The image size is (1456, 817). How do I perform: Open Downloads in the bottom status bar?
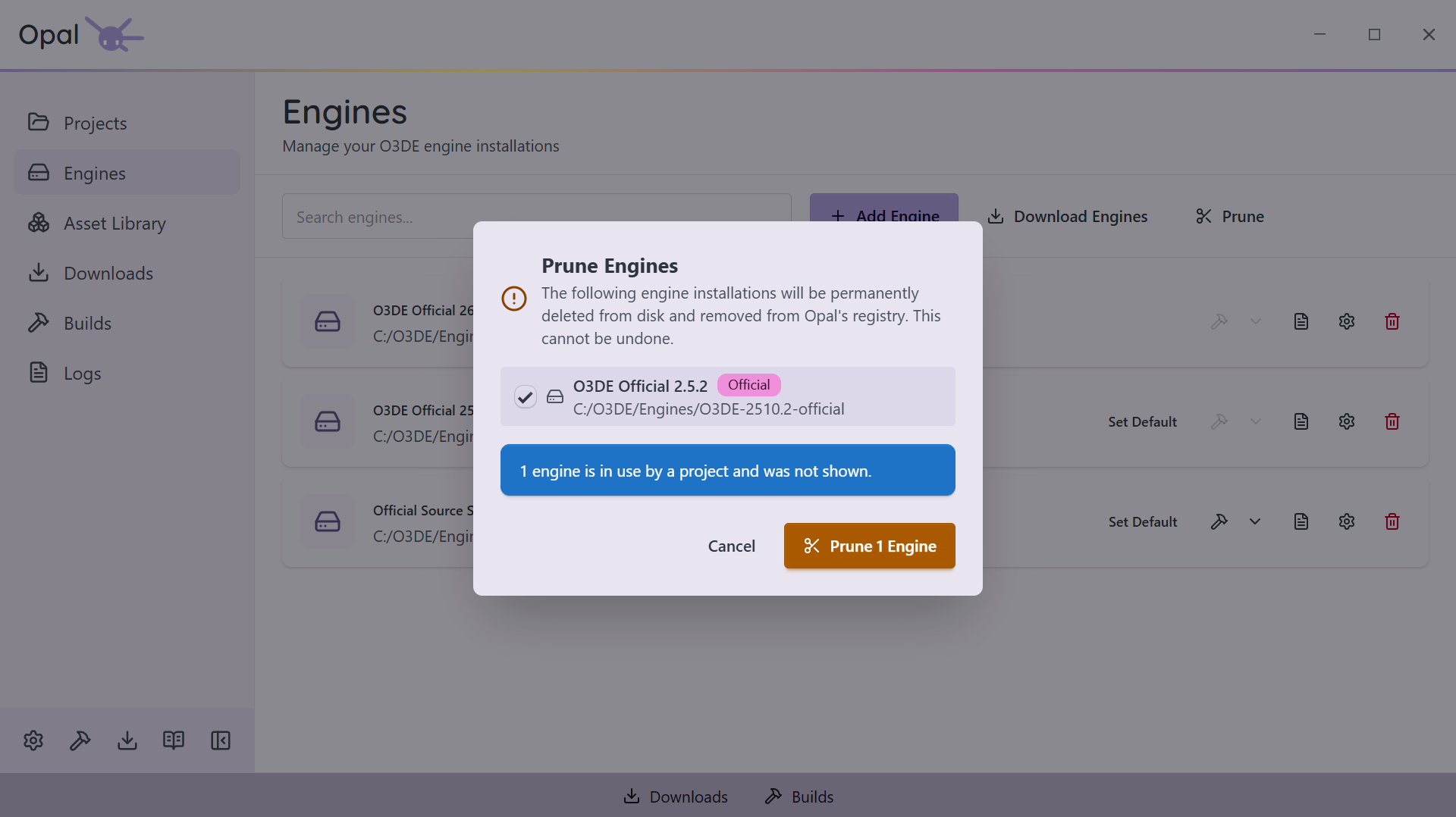[675, 797]
